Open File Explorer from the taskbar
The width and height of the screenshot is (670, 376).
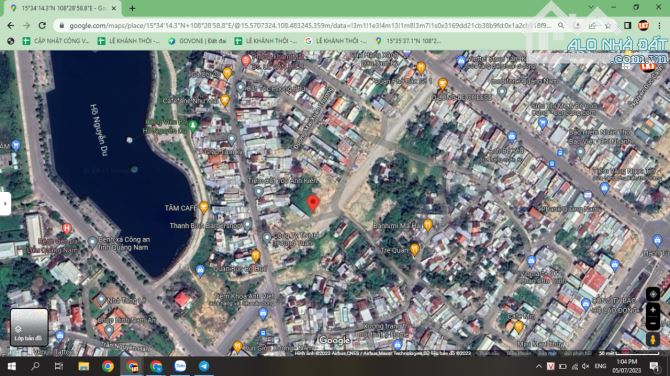pyautogui.click(x=83, y=366)
